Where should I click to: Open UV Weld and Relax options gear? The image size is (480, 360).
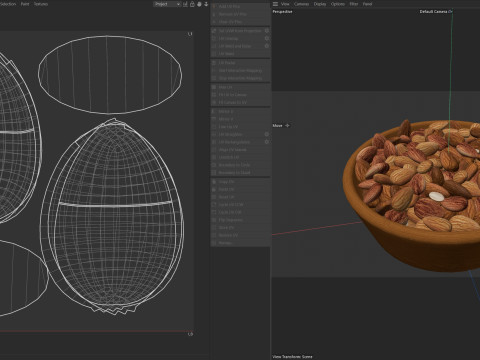tap(267, 46)
